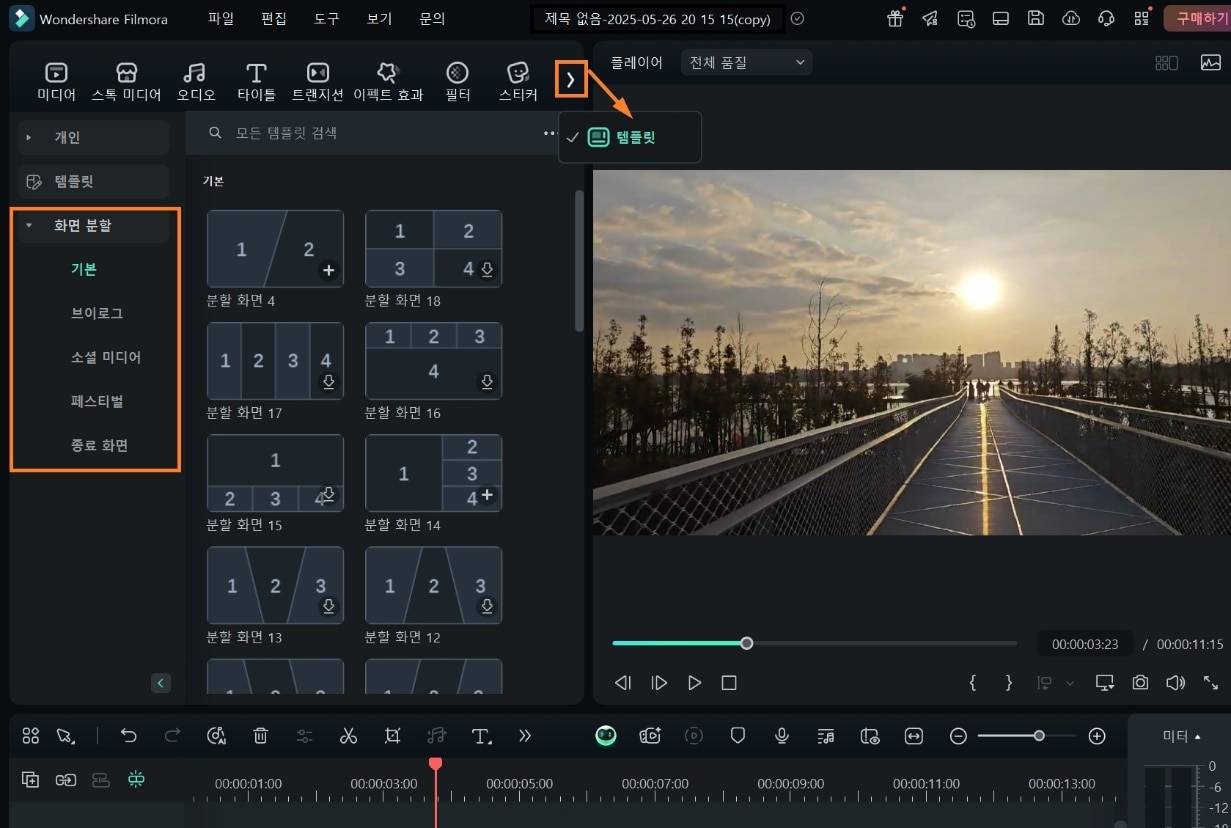Open the 스톡 미디어 stock media tab

[x=126, y=81]
